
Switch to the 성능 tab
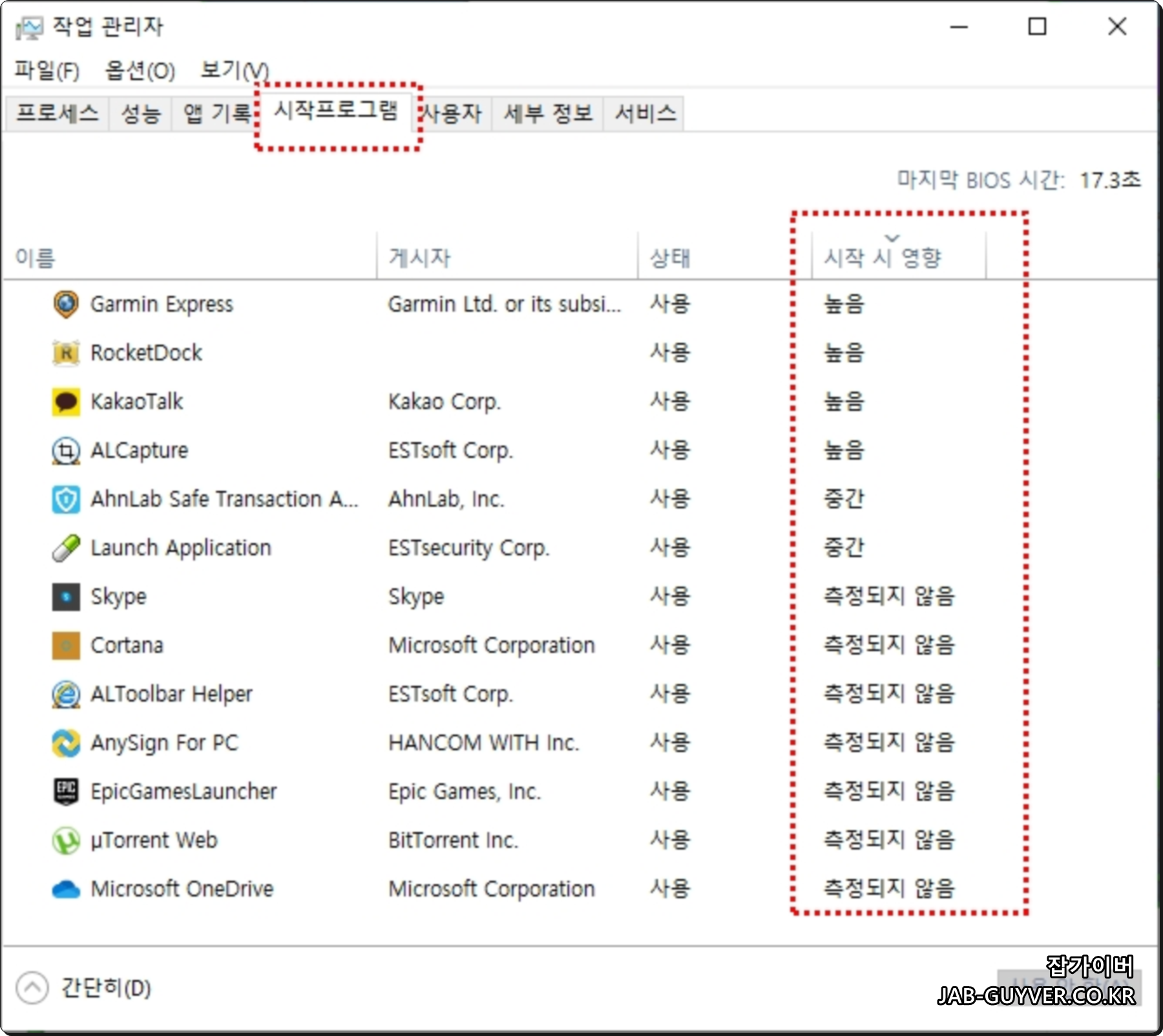(x=141, y=113)
